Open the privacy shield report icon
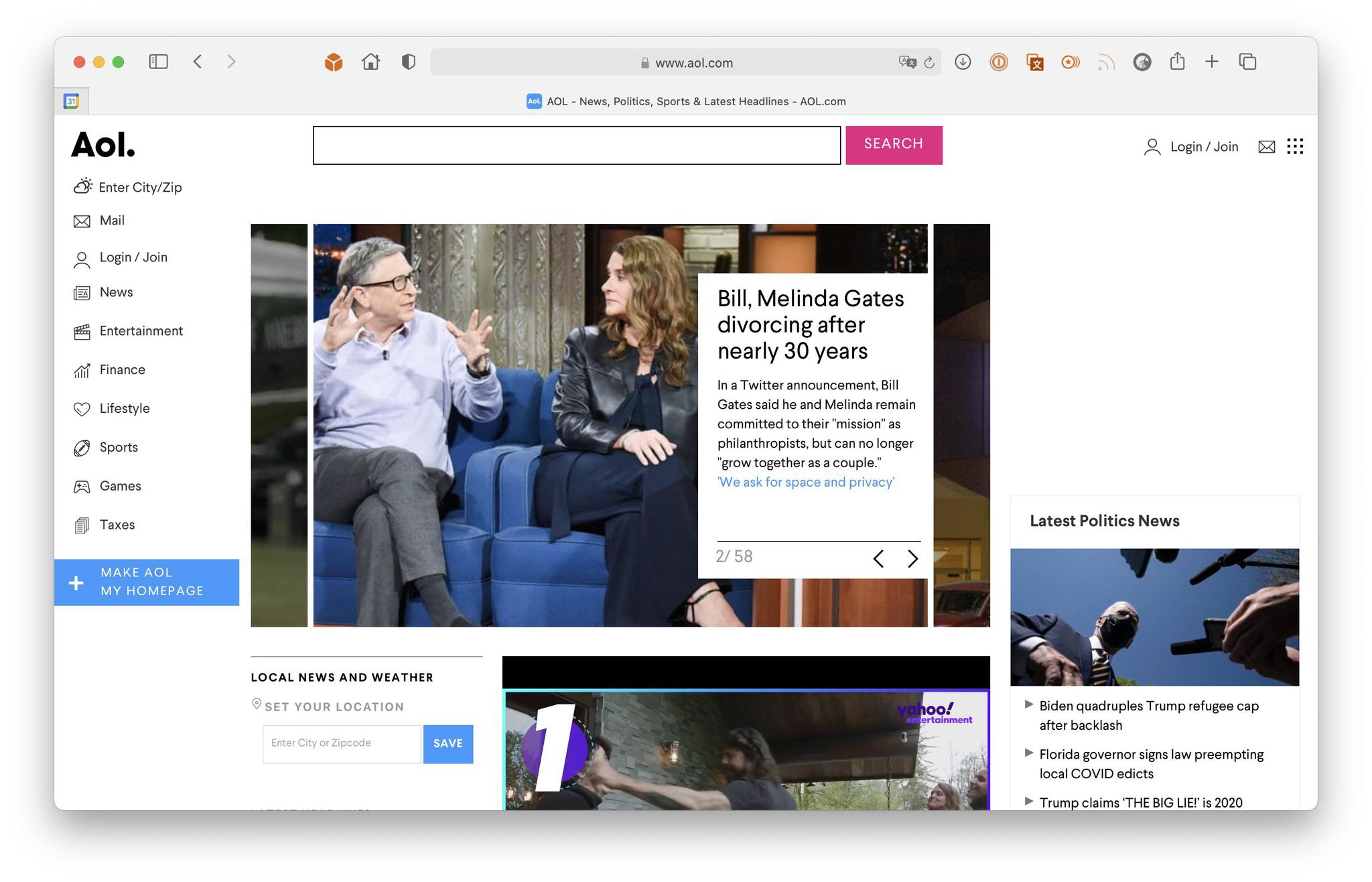This screenshot has height=882, width=1372. 408,62
